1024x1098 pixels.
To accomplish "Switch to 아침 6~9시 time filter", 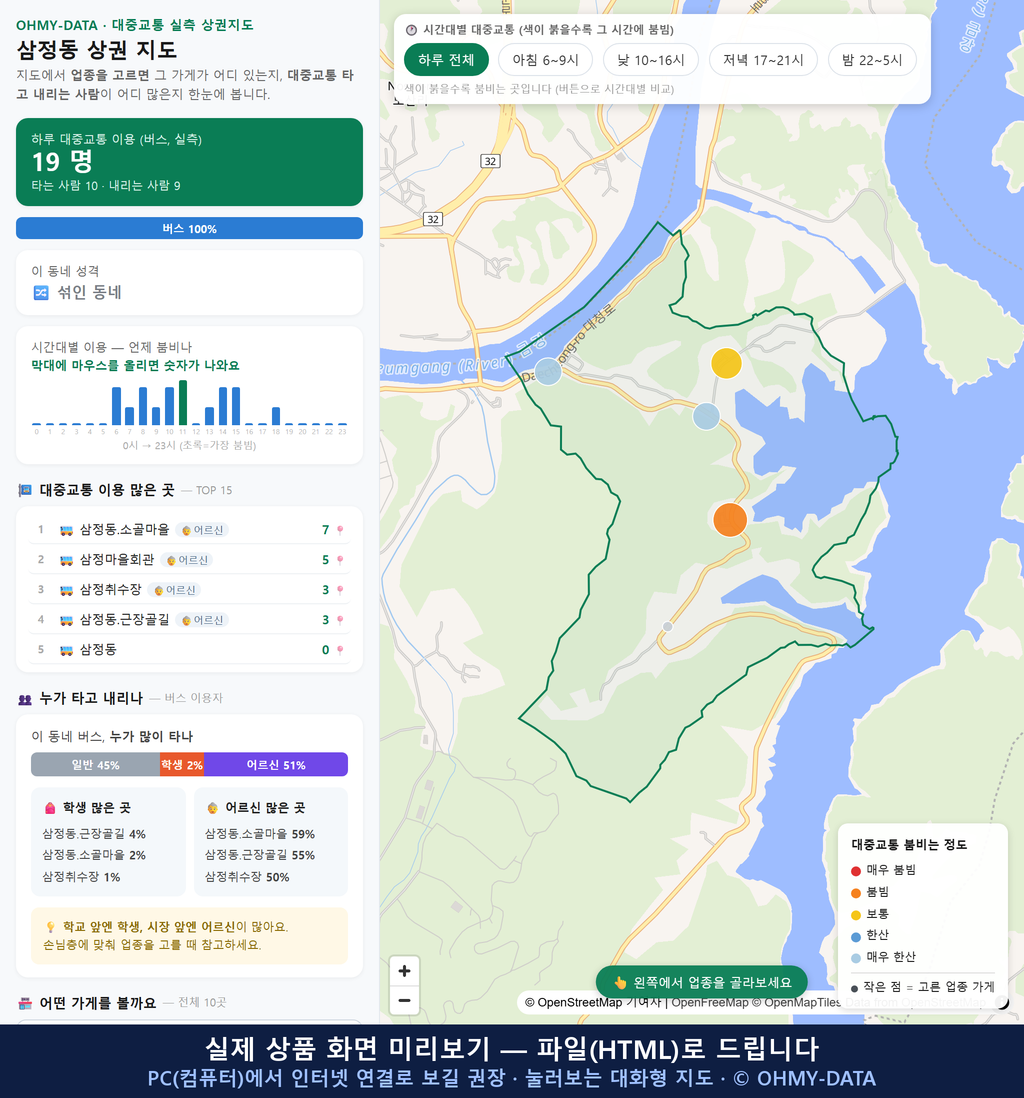I will point(546,60).
